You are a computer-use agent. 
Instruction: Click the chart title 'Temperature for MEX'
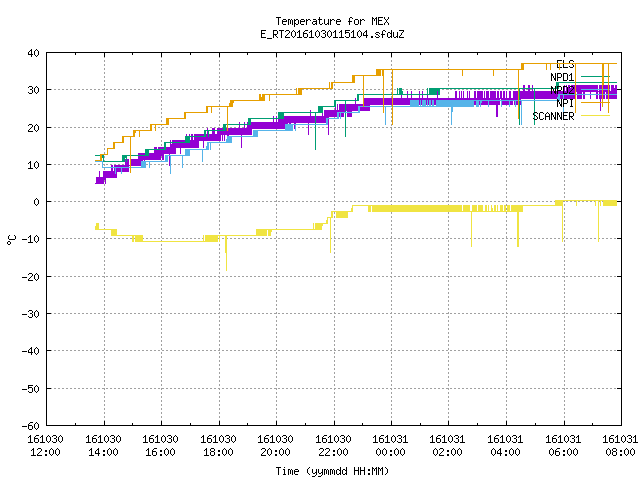pos(332,21)
